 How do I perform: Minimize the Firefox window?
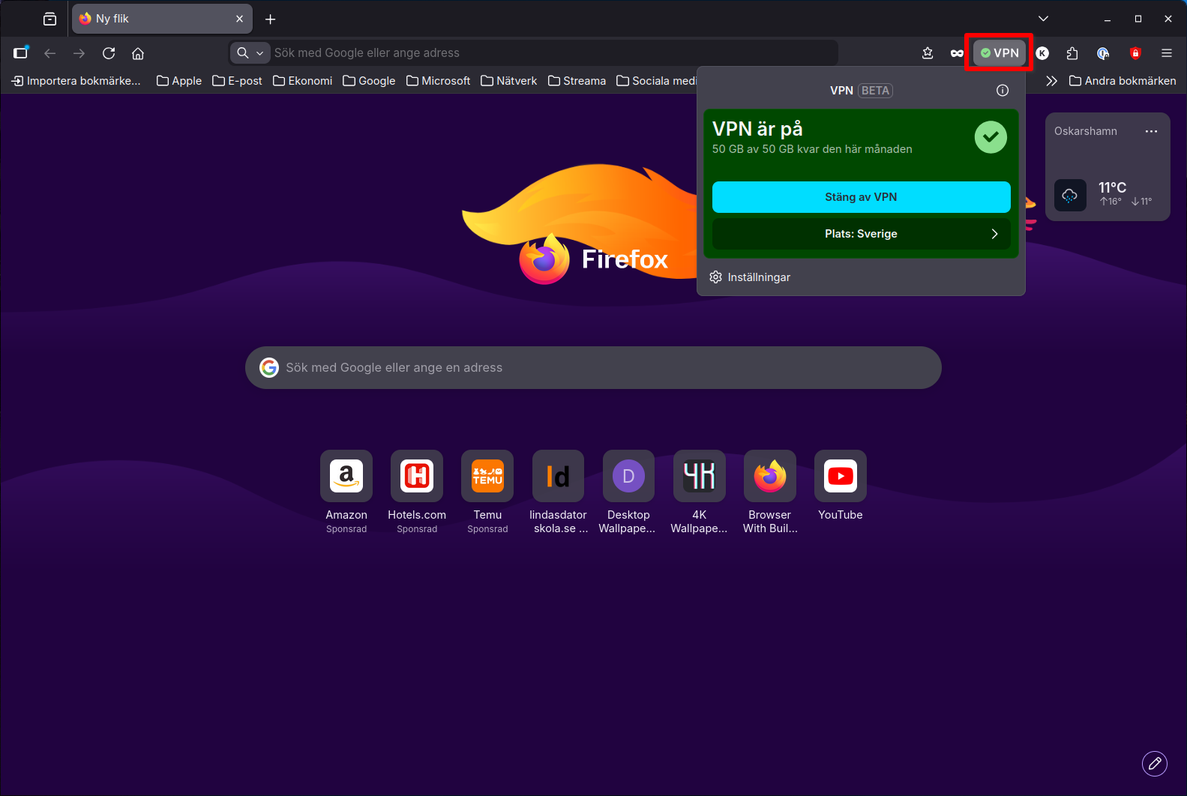pos(1108,19)
